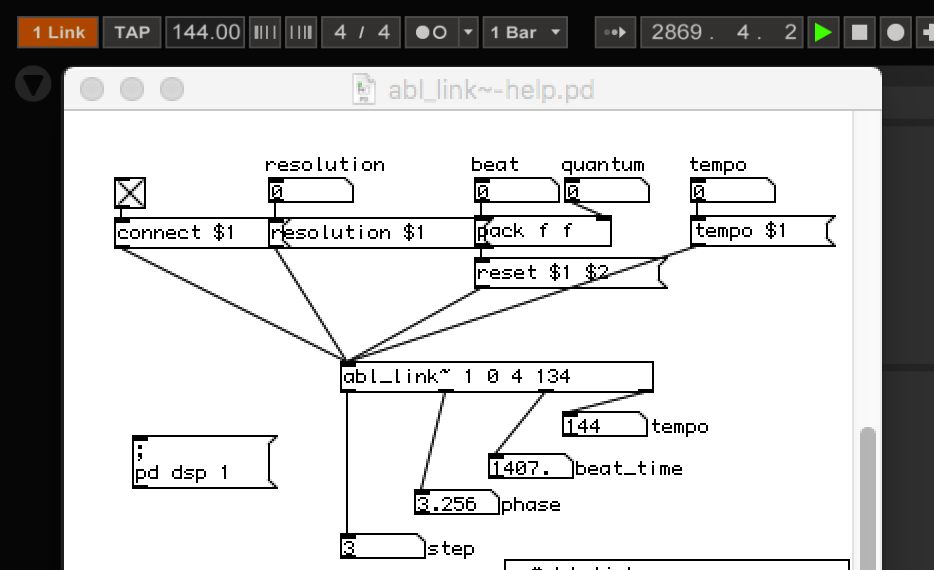This screenshot has width=934, height=570.
Task: Click the TAP tempo button
Action: coord(132,32)
